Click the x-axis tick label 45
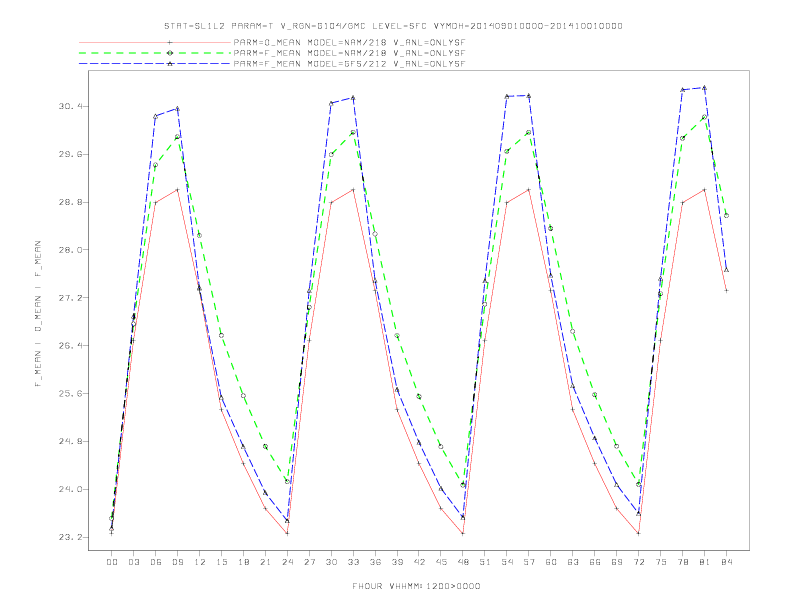792x612 pixels. pyautogui.click(x=441, y=562)
